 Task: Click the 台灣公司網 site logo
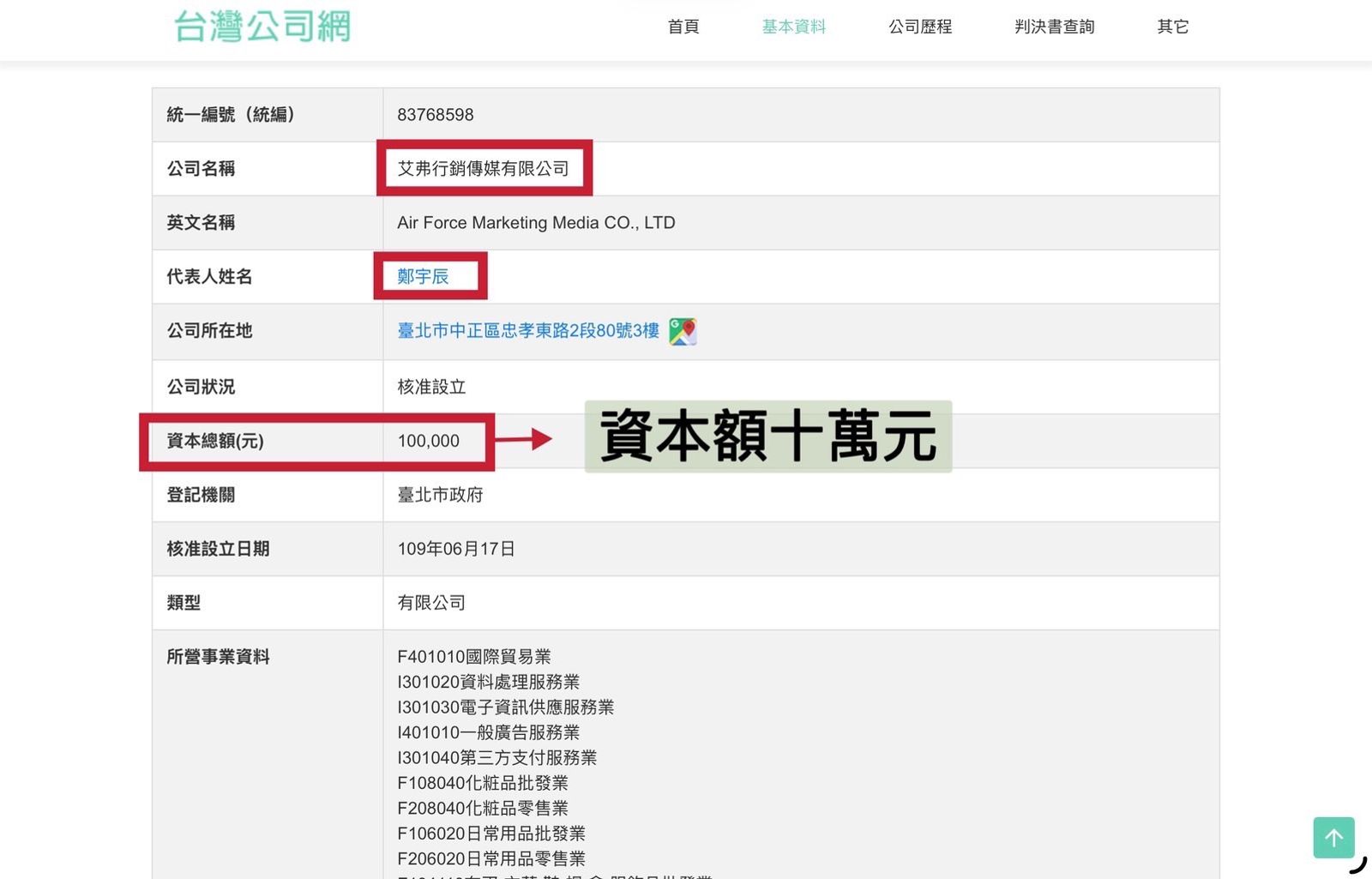[263, 26]
